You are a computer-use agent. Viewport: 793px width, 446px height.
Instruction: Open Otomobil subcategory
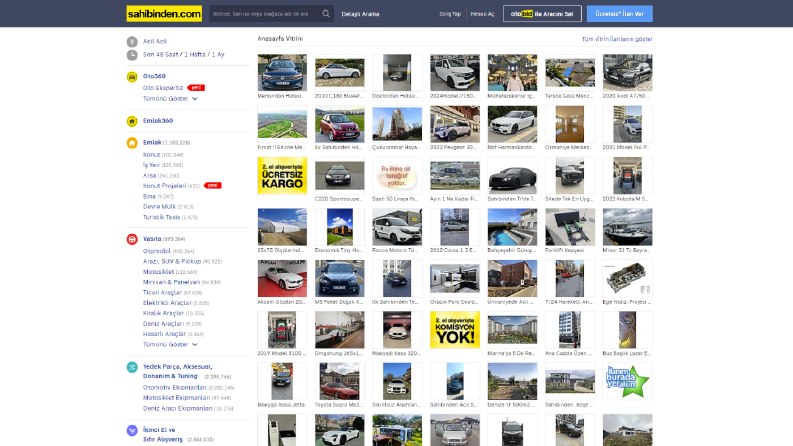point(157,251)
